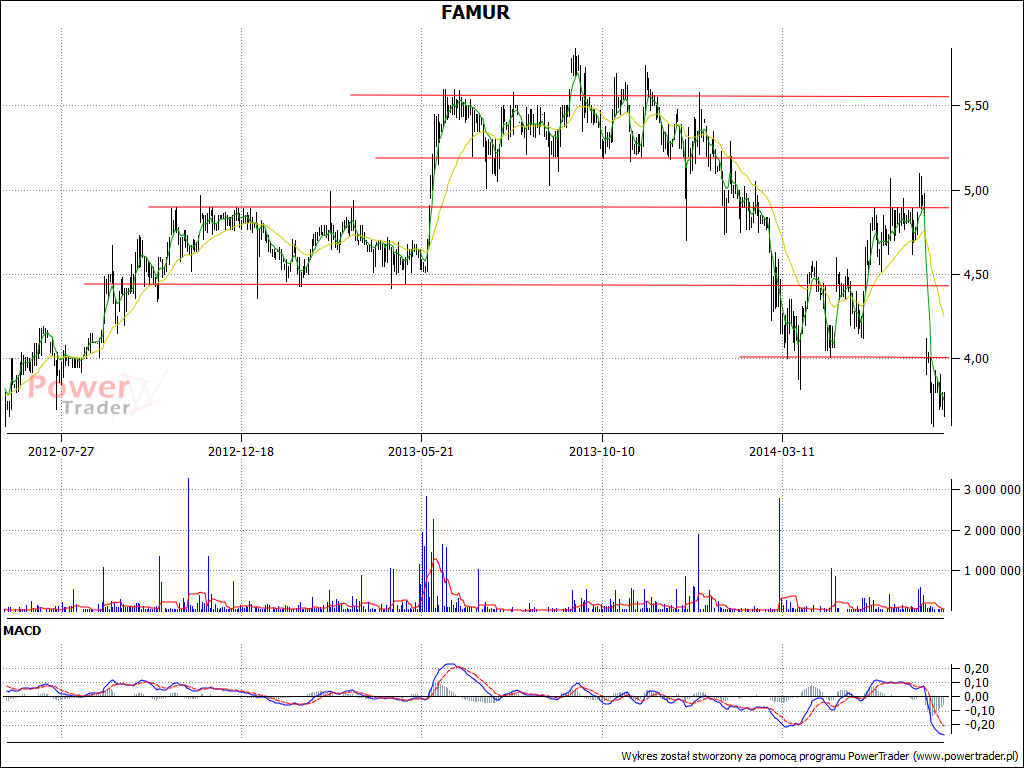Click the 1 000 000 volume label
Viewport: 1024px width, 768px height.
tap(992, 570)
